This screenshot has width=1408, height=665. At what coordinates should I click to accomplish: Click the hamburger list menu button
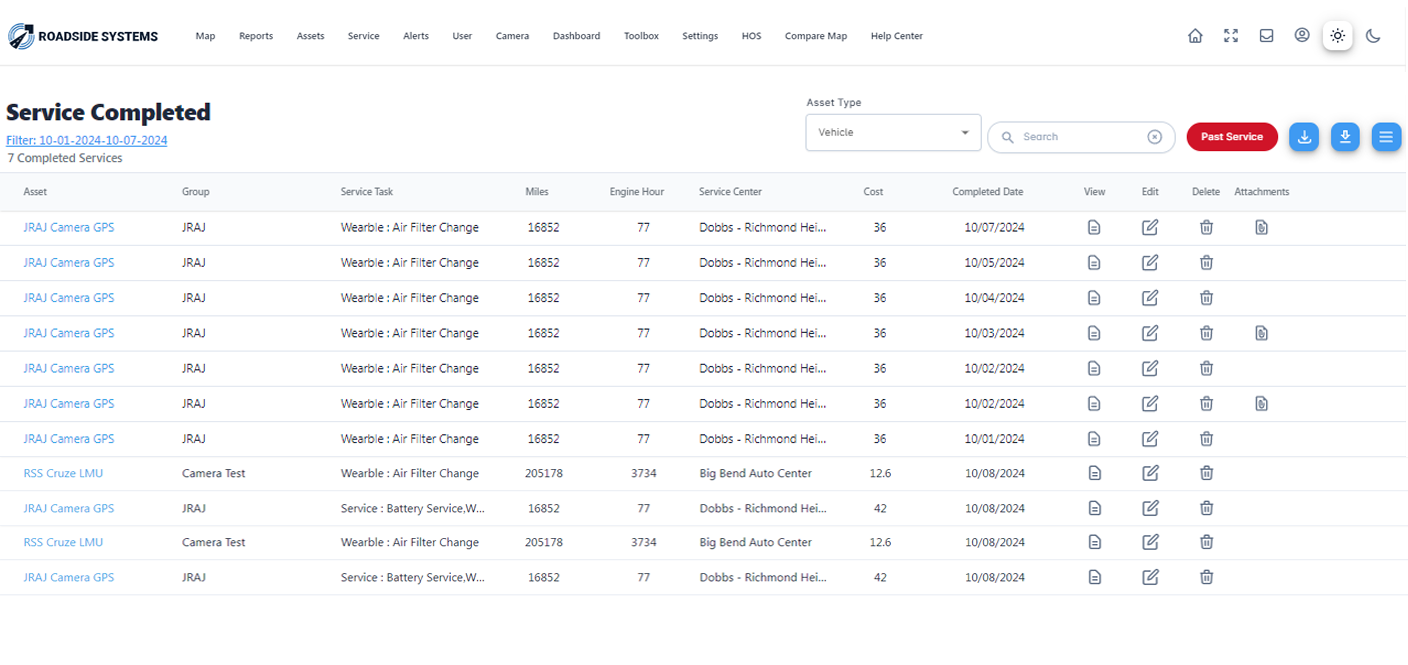(1386, 137)
